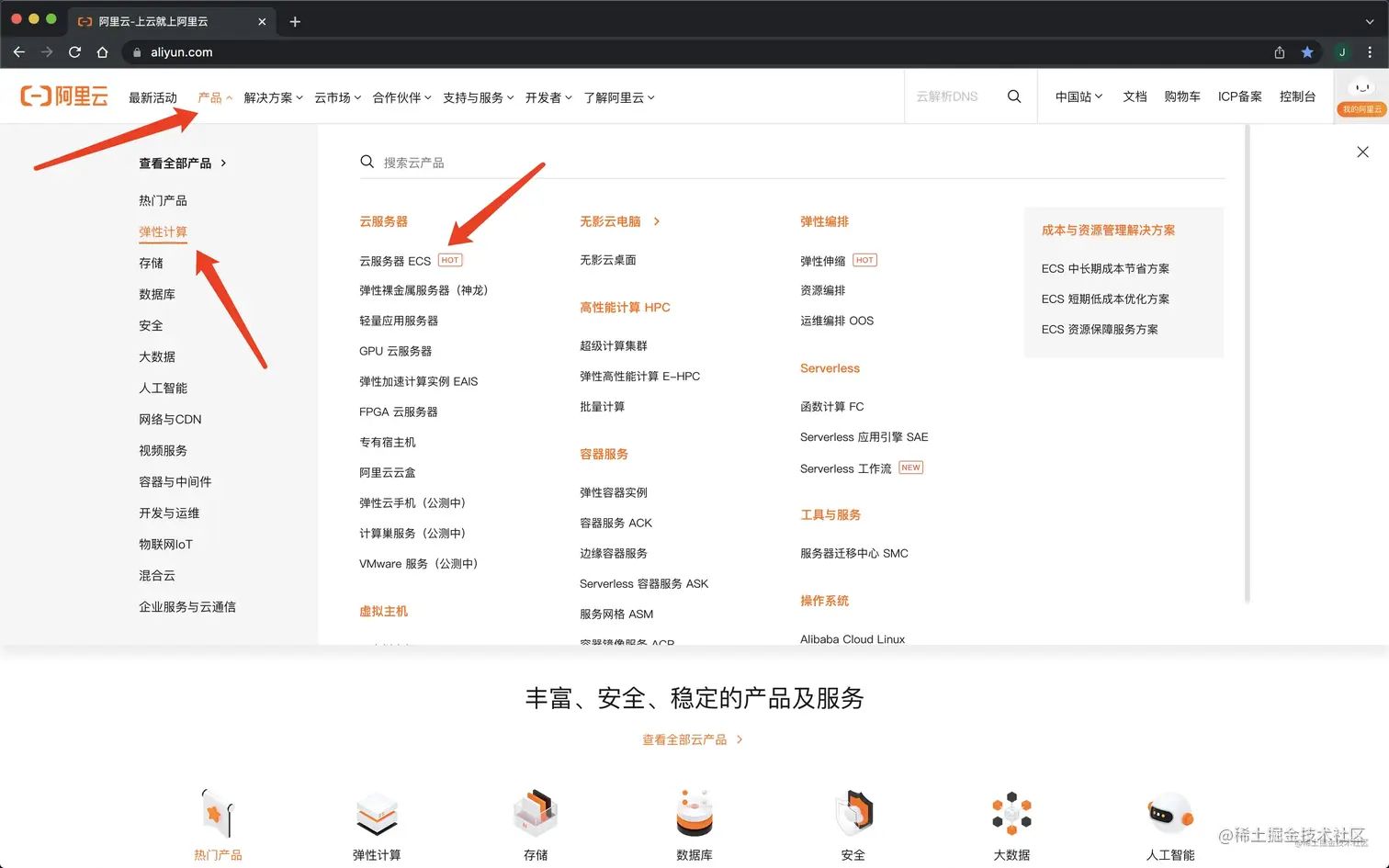This screenshot has height=868, width=1389.
Task: Expand the 解决方案 navigation dropdown
Action: pos(273,97)
